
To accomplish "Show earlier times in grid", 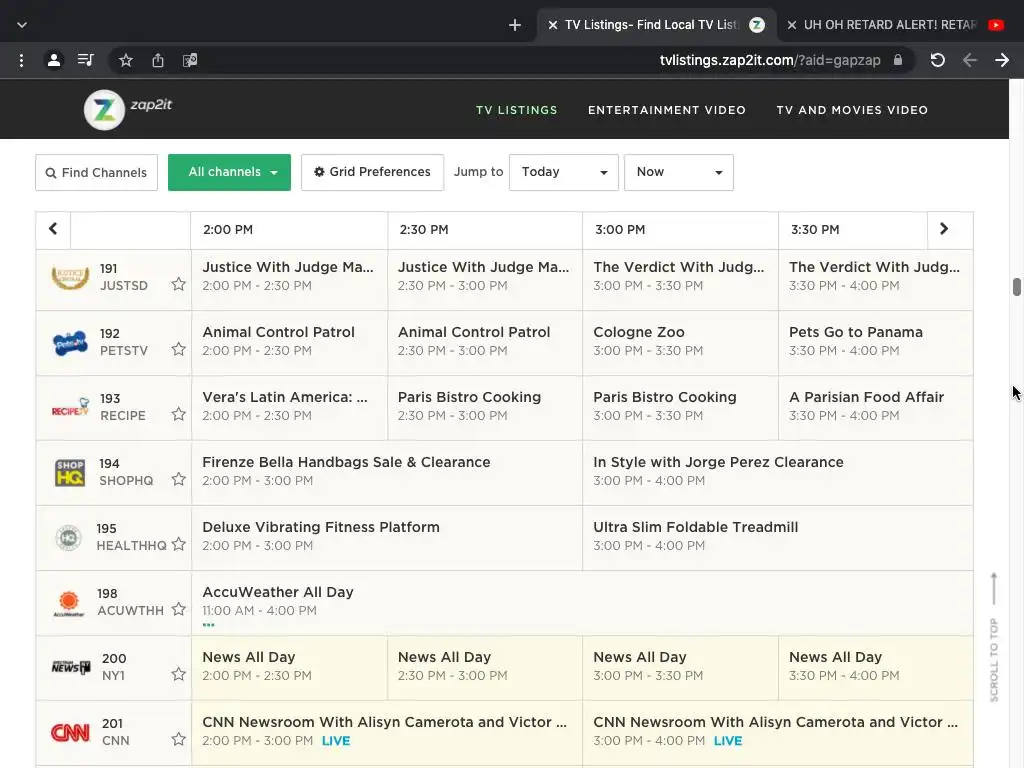I will click(53, 229).
